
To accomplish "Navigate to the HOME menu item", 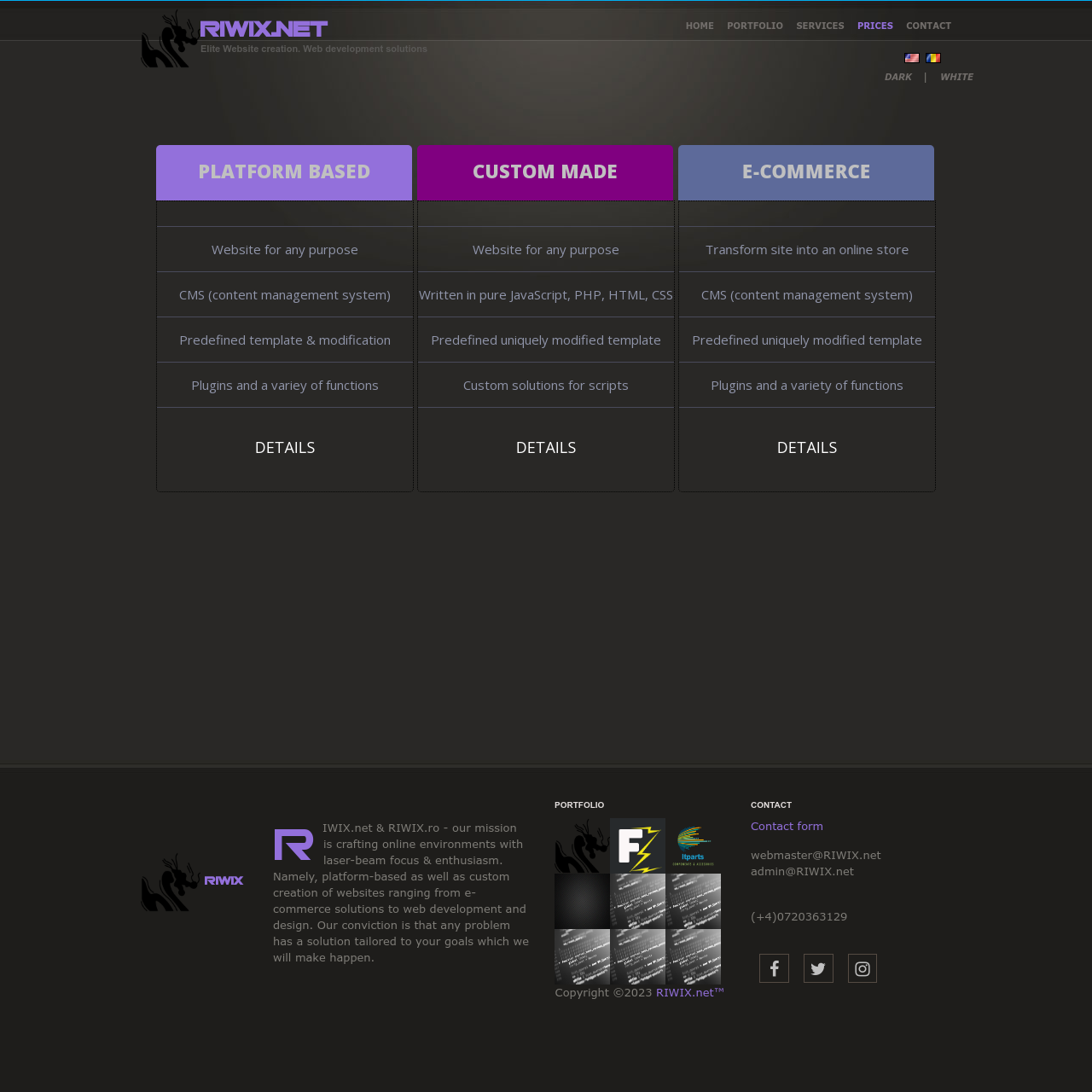I will click(700, 26).
